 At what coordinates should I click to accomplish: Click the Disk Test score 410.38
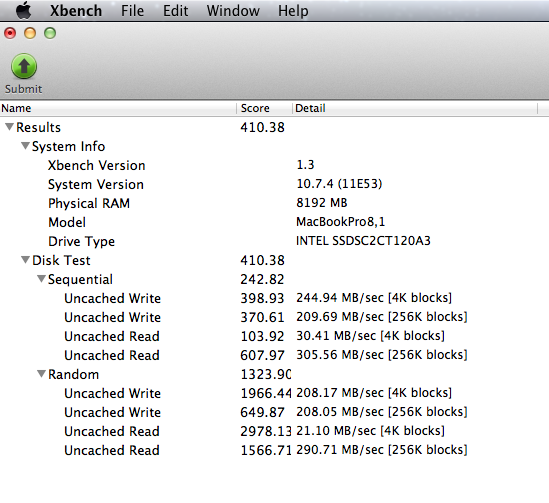point(263,260)
